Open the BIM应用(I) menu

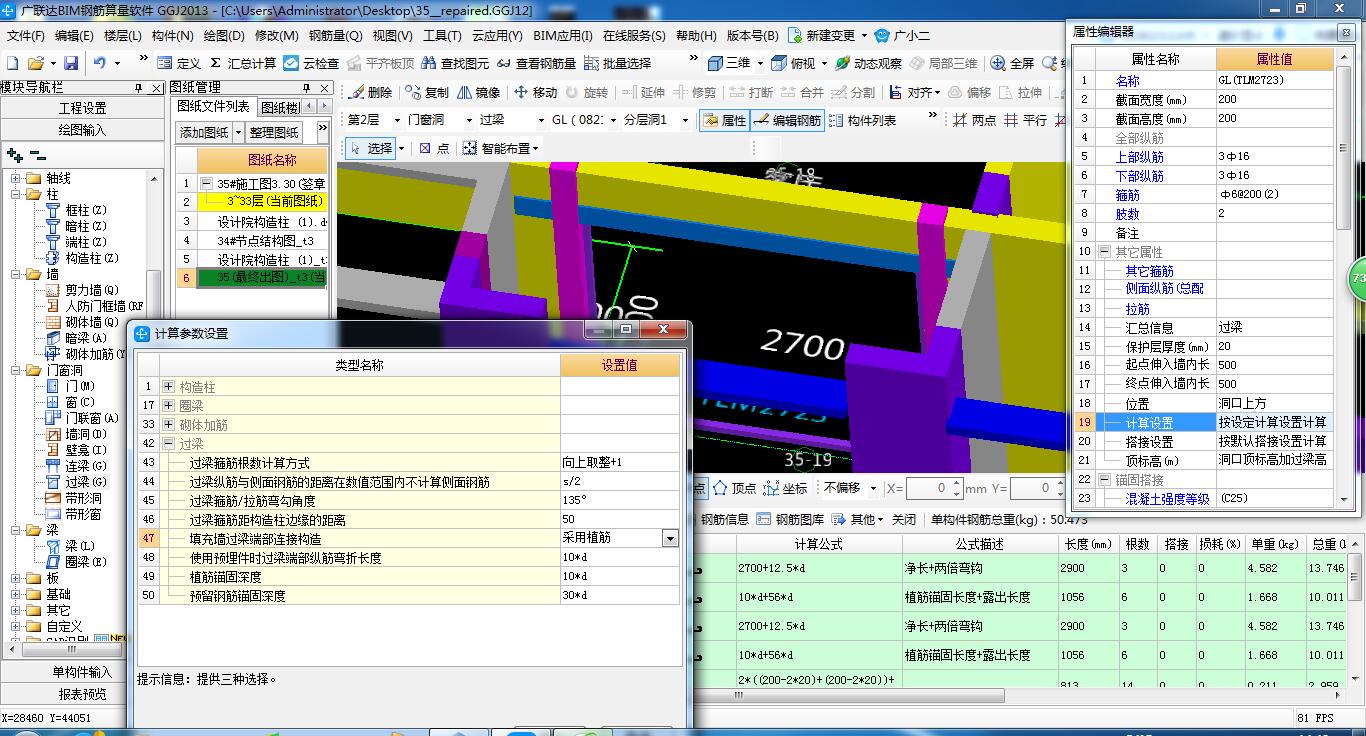(562, 36)
